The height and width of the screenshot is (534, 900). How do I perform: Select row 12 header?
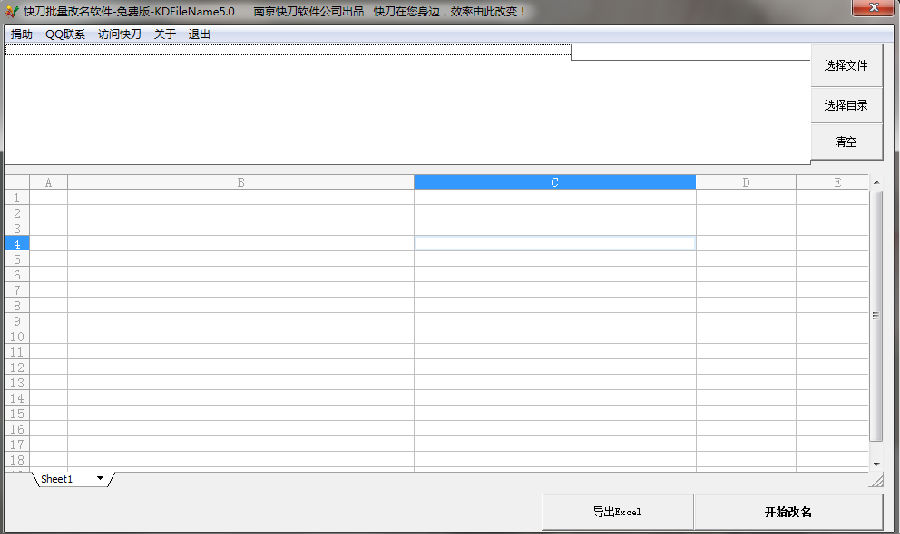(x=17, y=367)
